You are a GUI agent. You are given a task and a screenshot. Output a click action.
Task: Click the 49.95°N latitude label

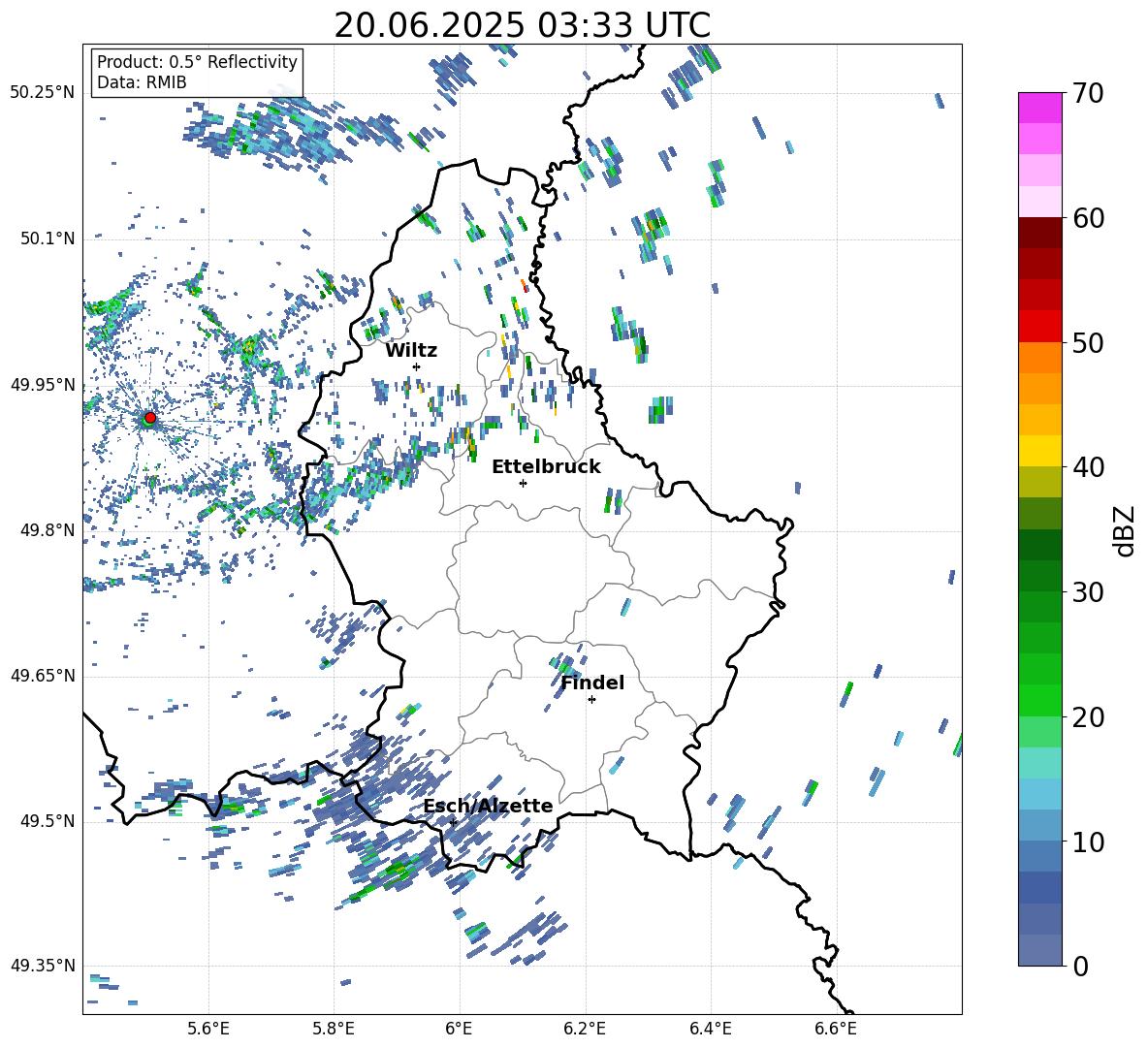(43, 384)
